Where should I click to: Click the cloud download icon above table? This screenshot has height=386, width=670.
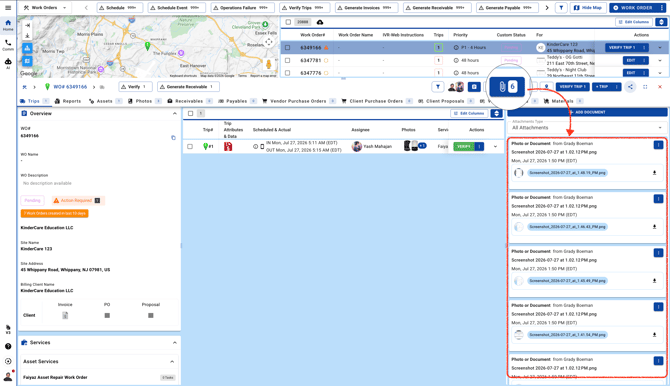pos(320,22)
